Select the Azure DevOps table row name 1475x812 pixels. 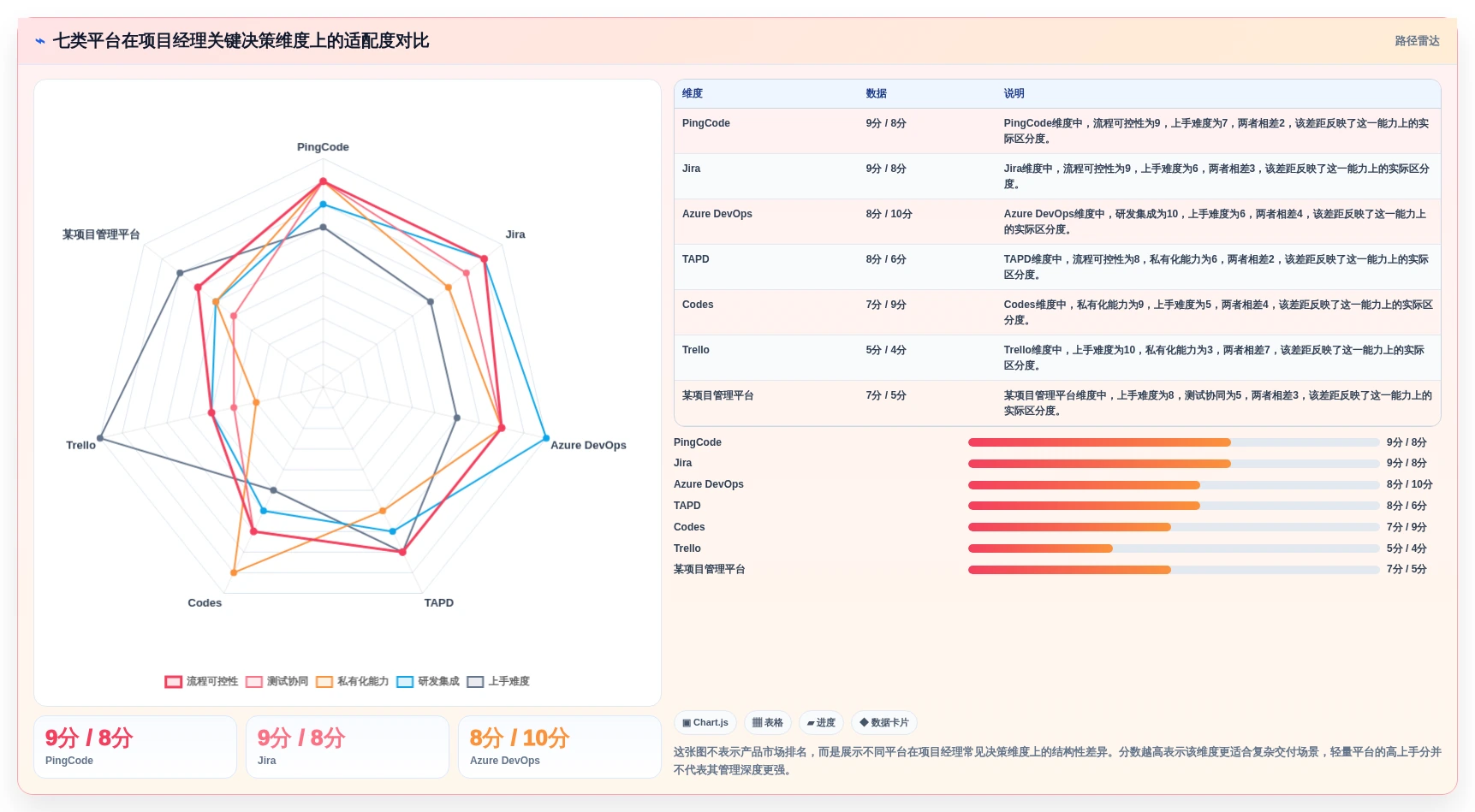tap(717, 214)
